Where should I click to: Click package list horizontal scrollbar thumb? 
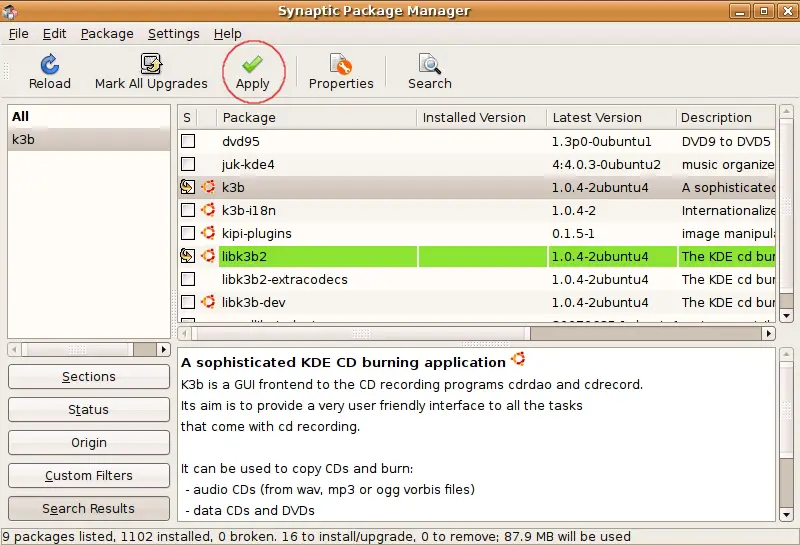(x=361, y=333)
